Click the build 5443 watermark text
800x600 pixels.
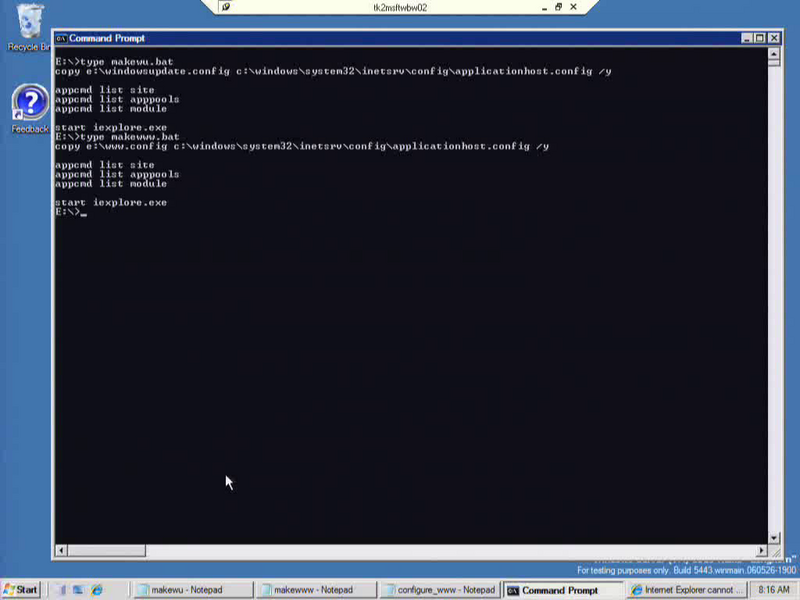click(x=686, y=570)
